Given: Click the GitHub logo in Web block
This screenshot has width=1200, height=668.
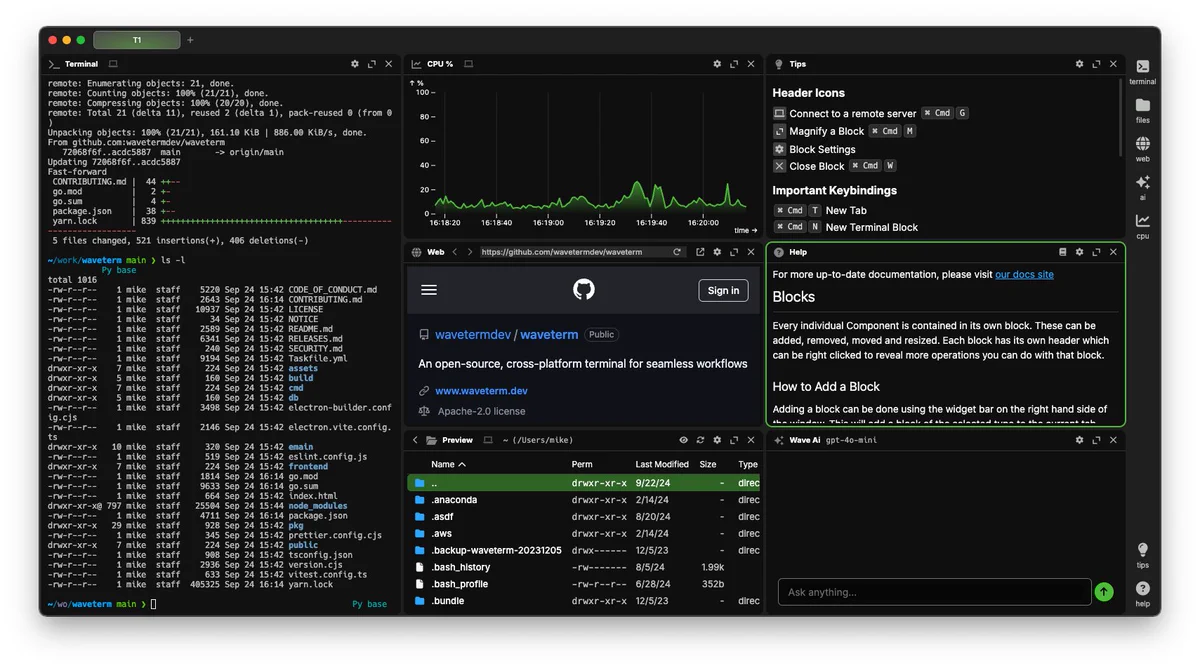Looking at the screenshot, I should (x=584, y=290).
